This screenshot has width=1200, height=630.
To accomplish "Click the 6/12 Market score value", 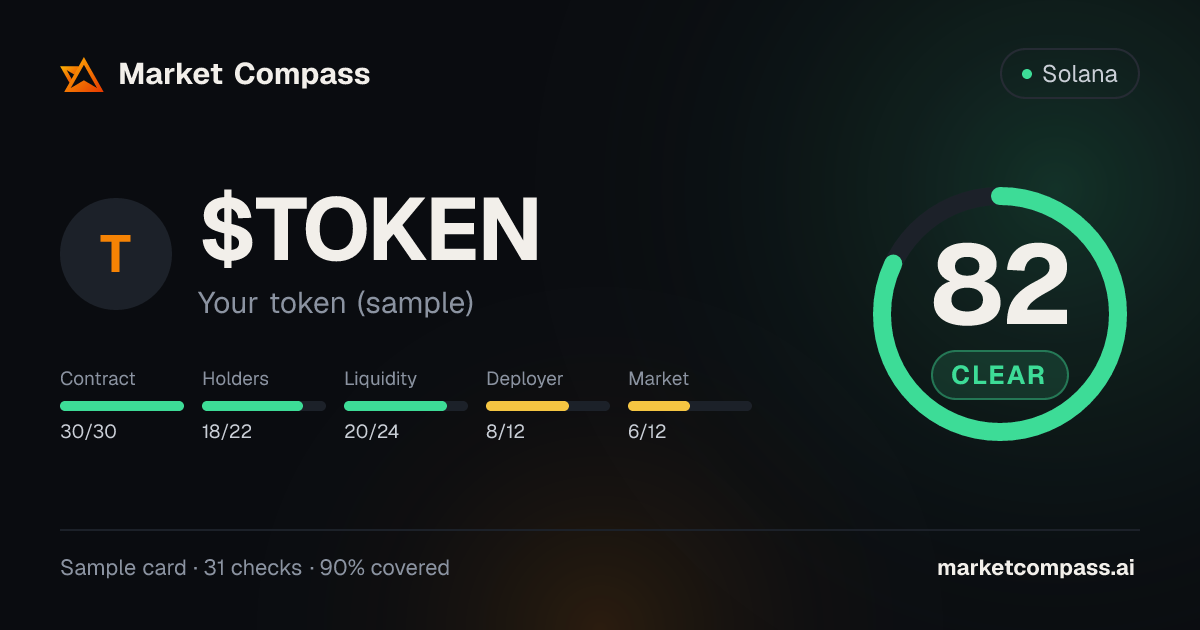I will coord(647,432).
